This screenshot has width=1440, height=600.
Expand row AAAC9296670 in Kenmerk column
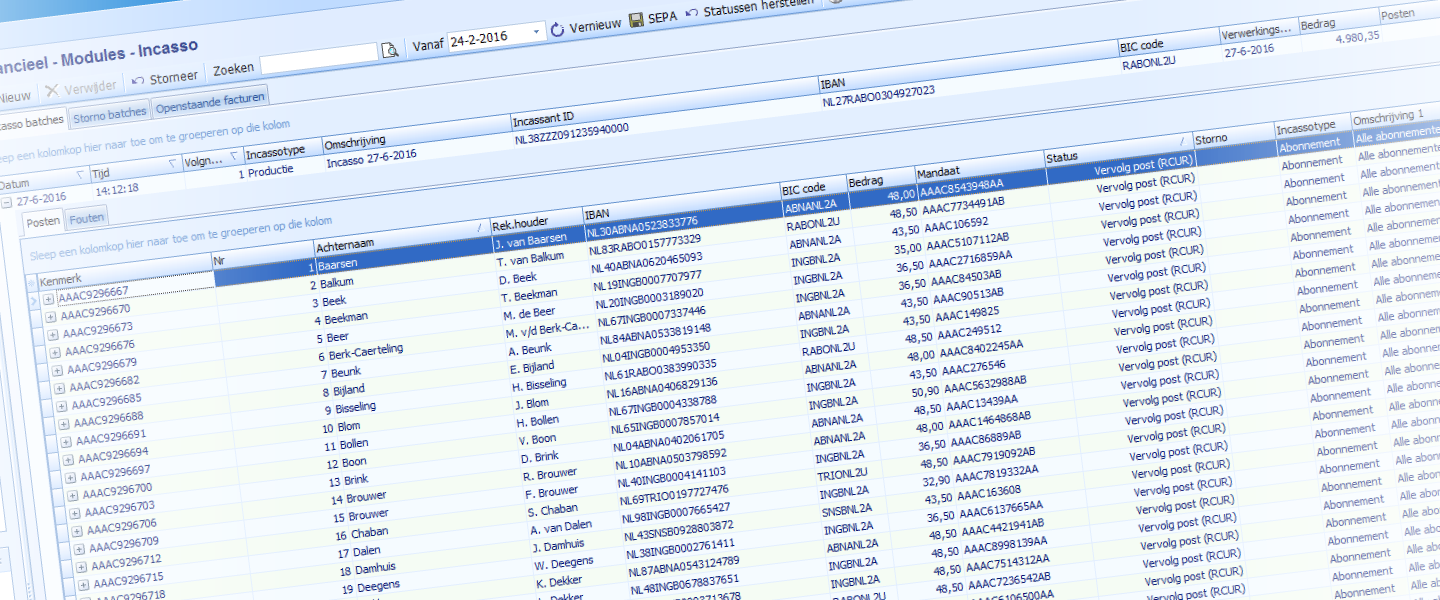[50, 317]
